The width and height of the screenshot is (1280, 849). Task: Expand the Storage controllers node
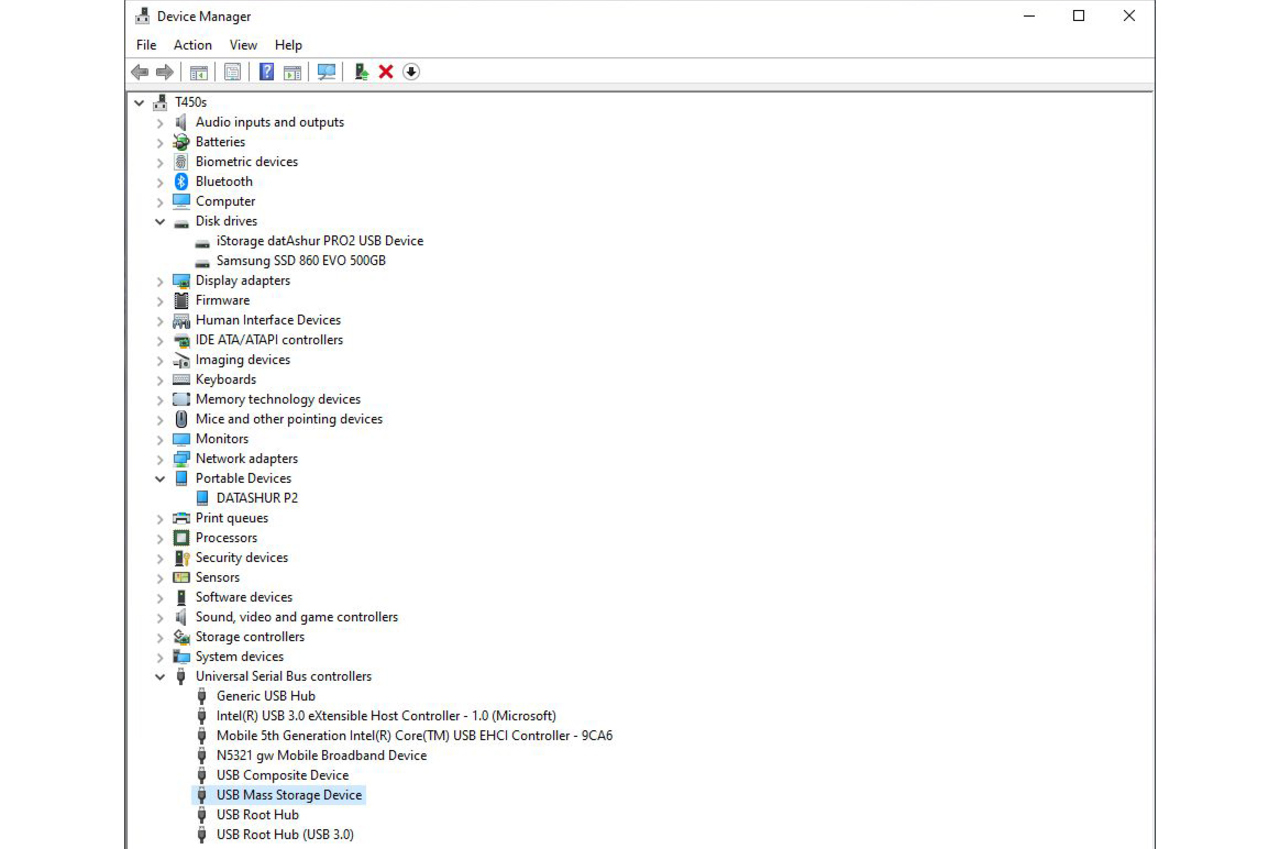coord(160,637)
